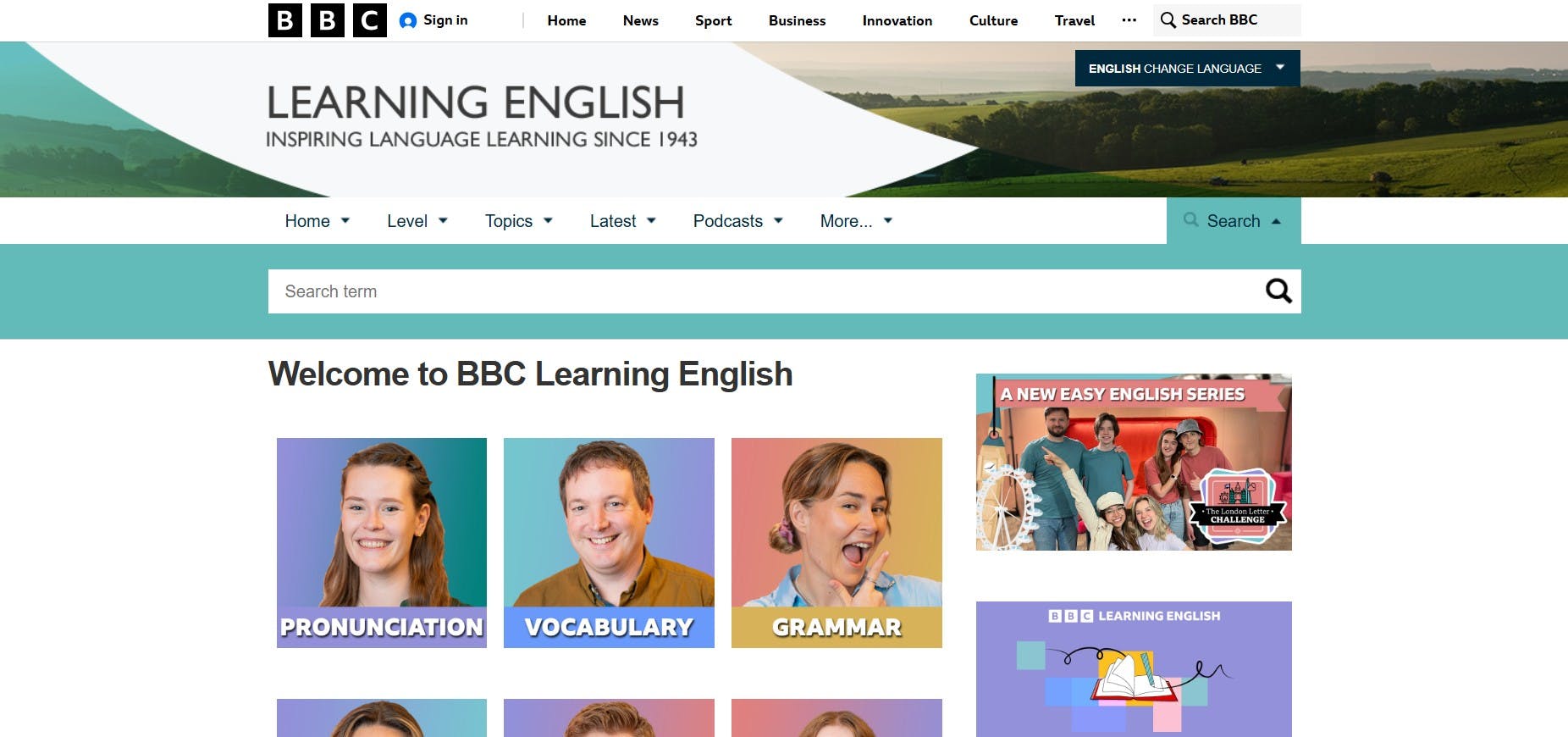Open the more BBC sections ellipsis

click(x=1129, y=20)
